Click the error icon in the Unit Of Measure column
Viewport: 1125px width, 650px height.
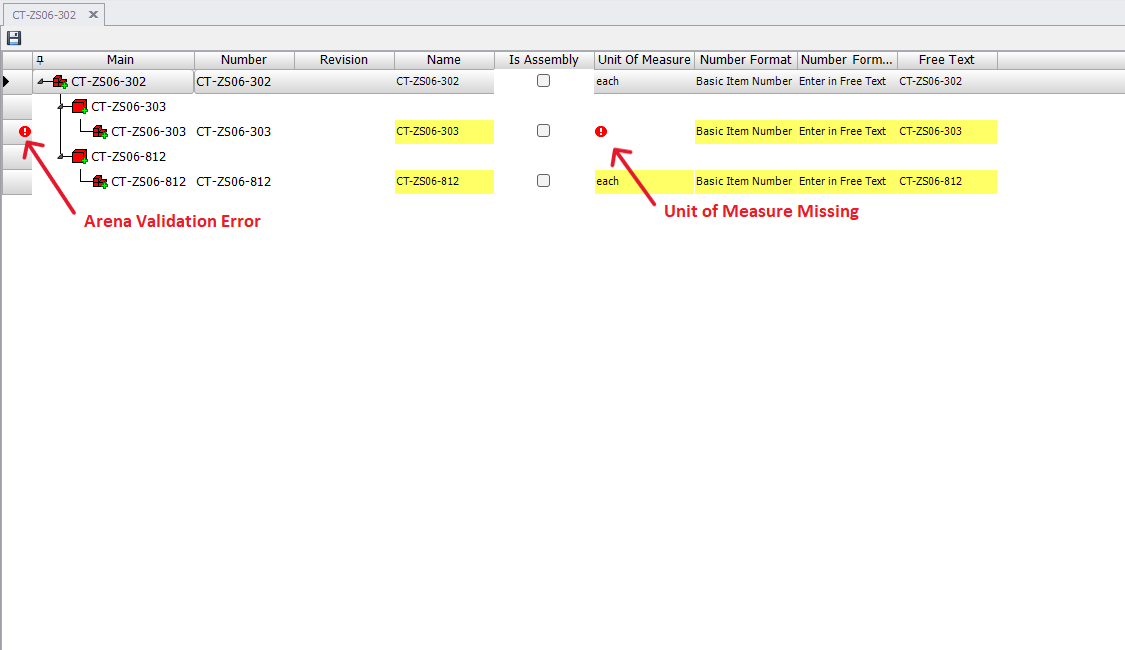[601, 131]
